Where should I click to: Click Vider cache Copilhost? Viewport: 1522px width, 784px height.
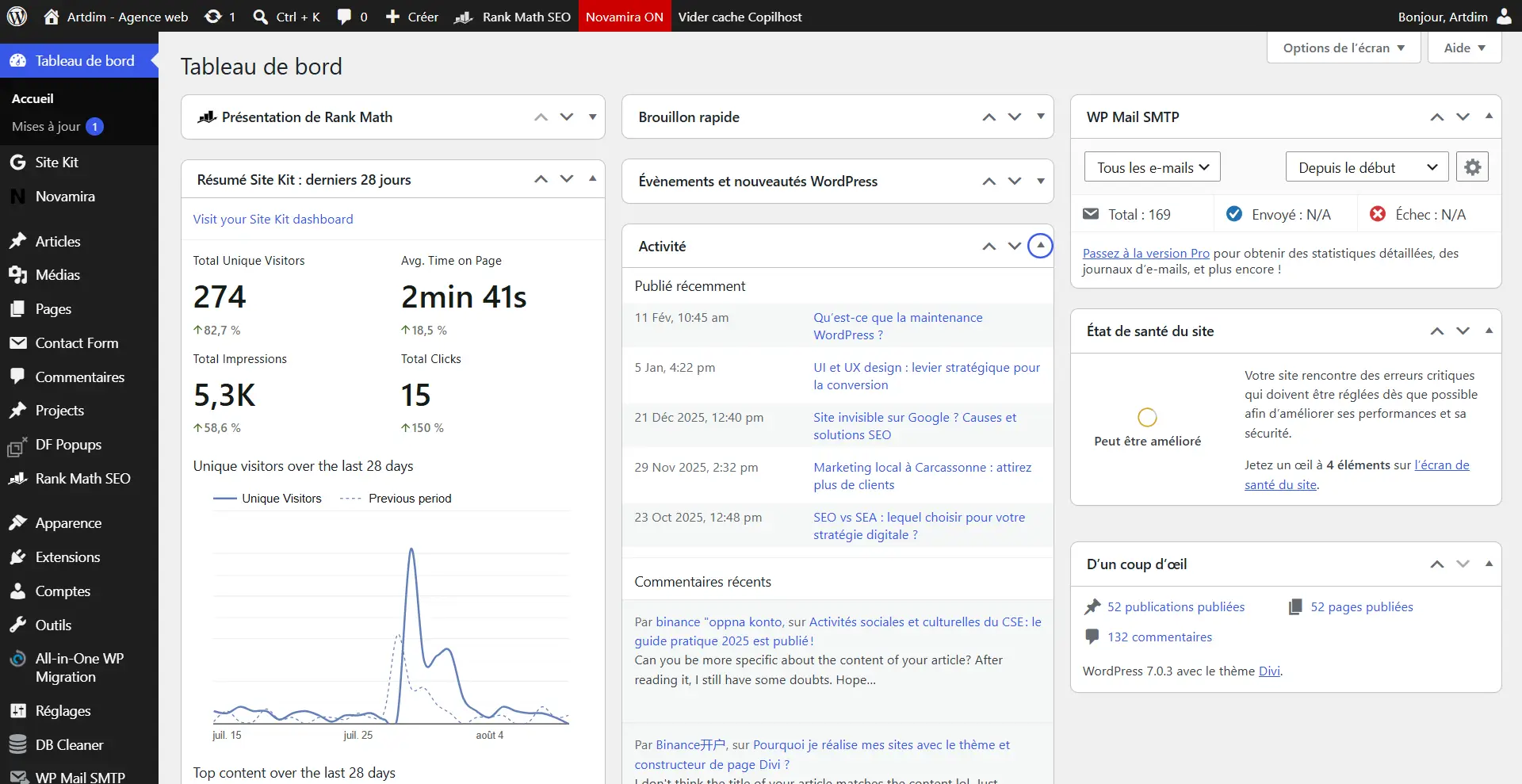point(740,17)
